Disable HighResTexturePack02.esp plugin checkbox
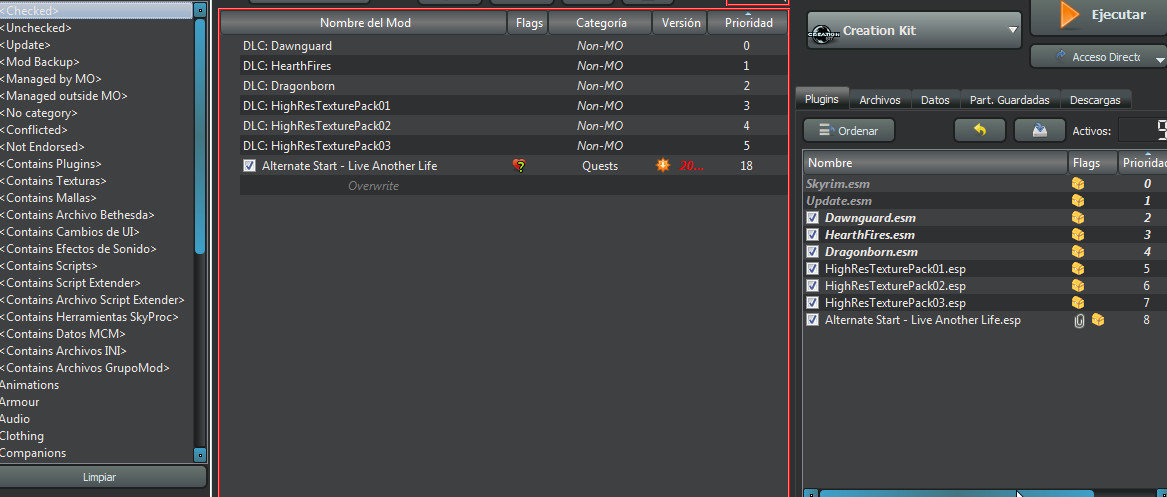The image size is (1167, 497). coord(813,286)
